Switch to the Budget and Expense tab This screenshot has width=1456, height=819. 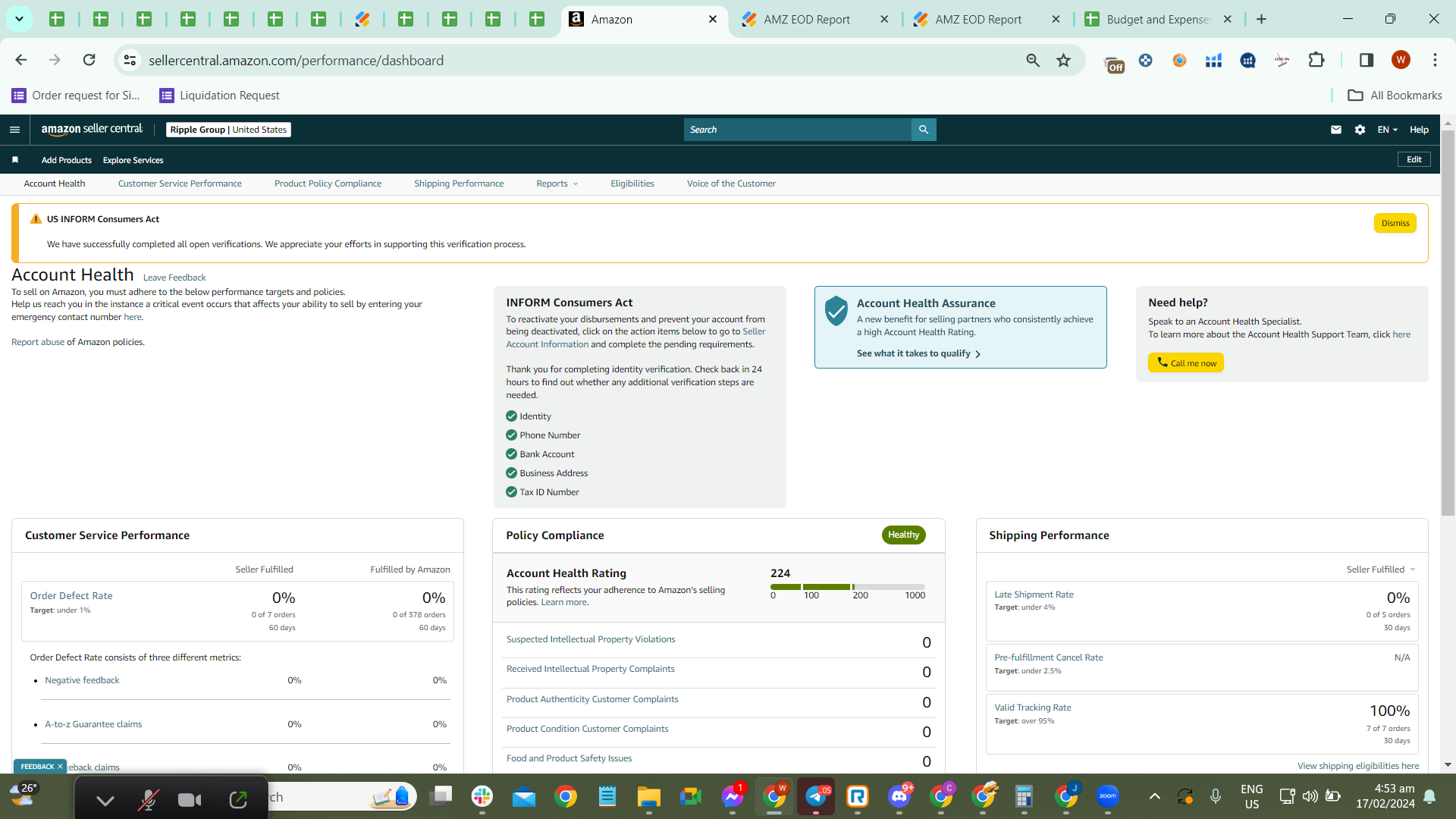tap(1158, 19)
